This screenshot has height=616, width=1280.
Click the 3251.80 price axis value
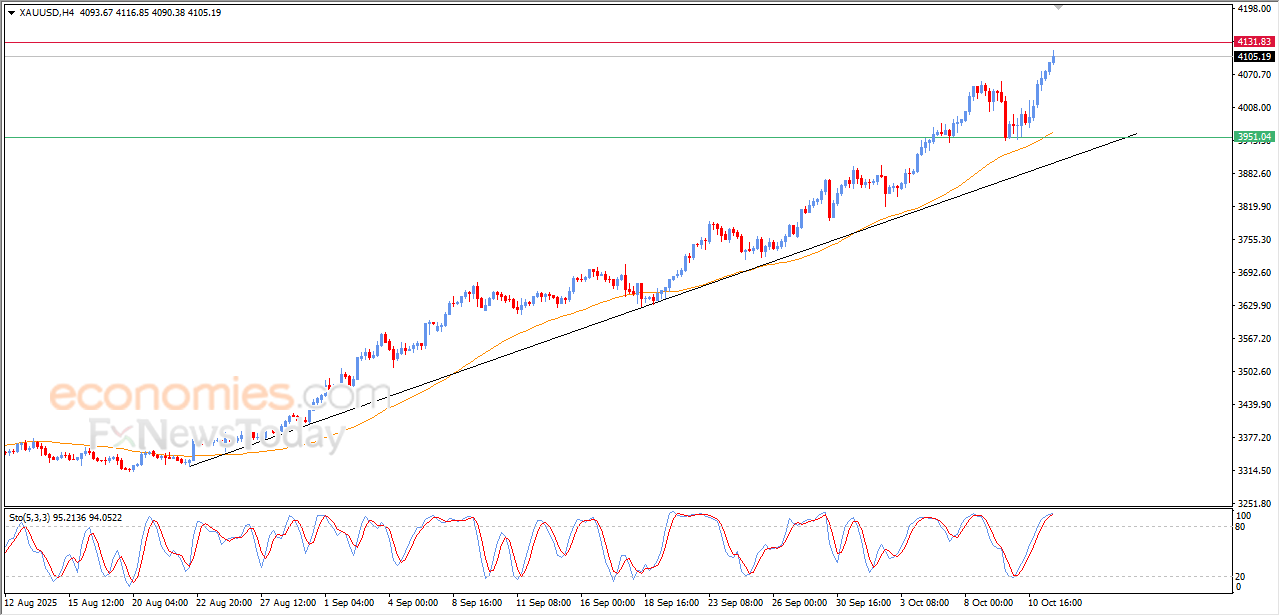tap(1253, 504)
